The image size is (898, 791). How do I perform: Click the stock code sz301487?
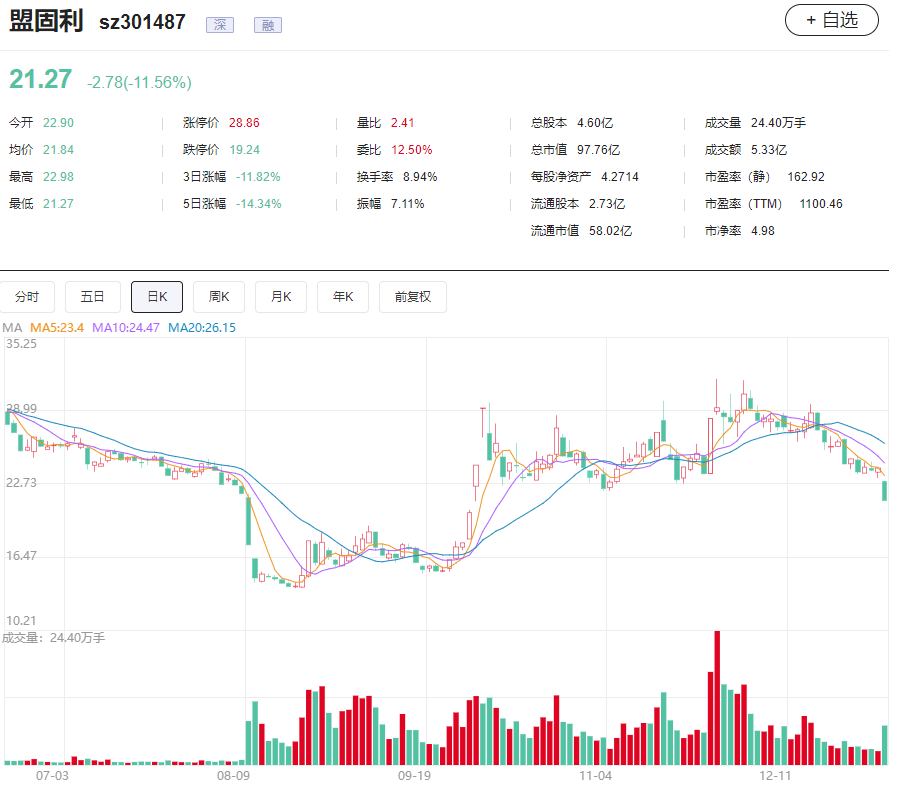(x=142, y=22)
